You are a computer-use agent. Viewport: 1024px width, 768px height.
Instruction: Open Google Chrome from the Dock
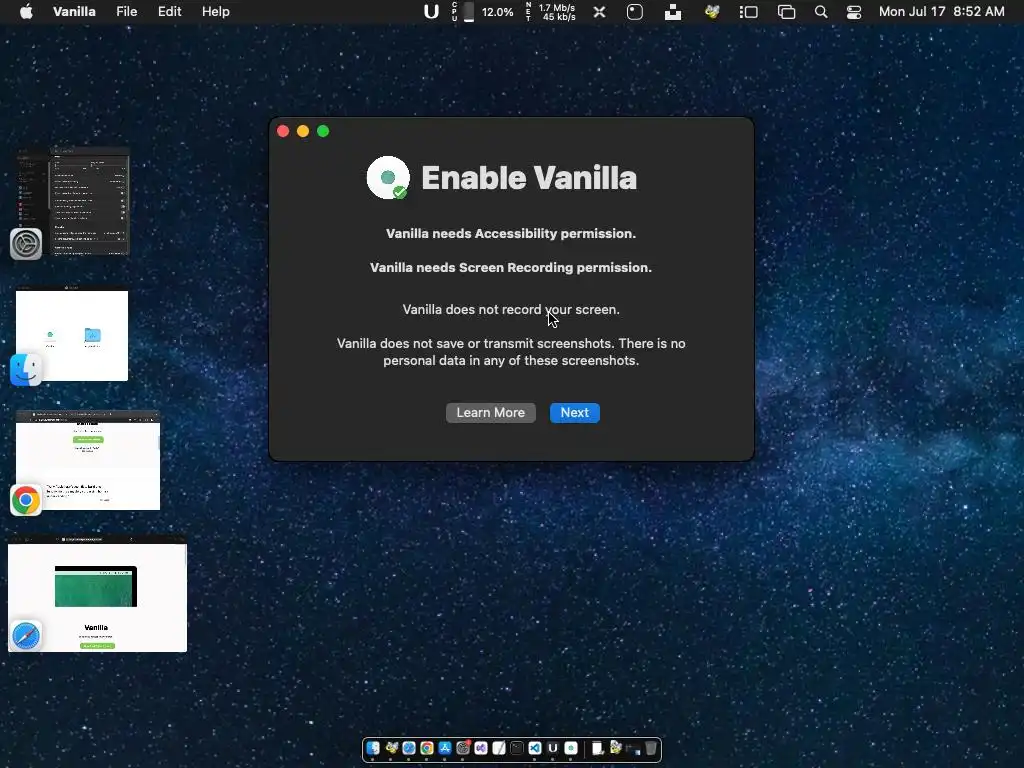coord(427,748)
